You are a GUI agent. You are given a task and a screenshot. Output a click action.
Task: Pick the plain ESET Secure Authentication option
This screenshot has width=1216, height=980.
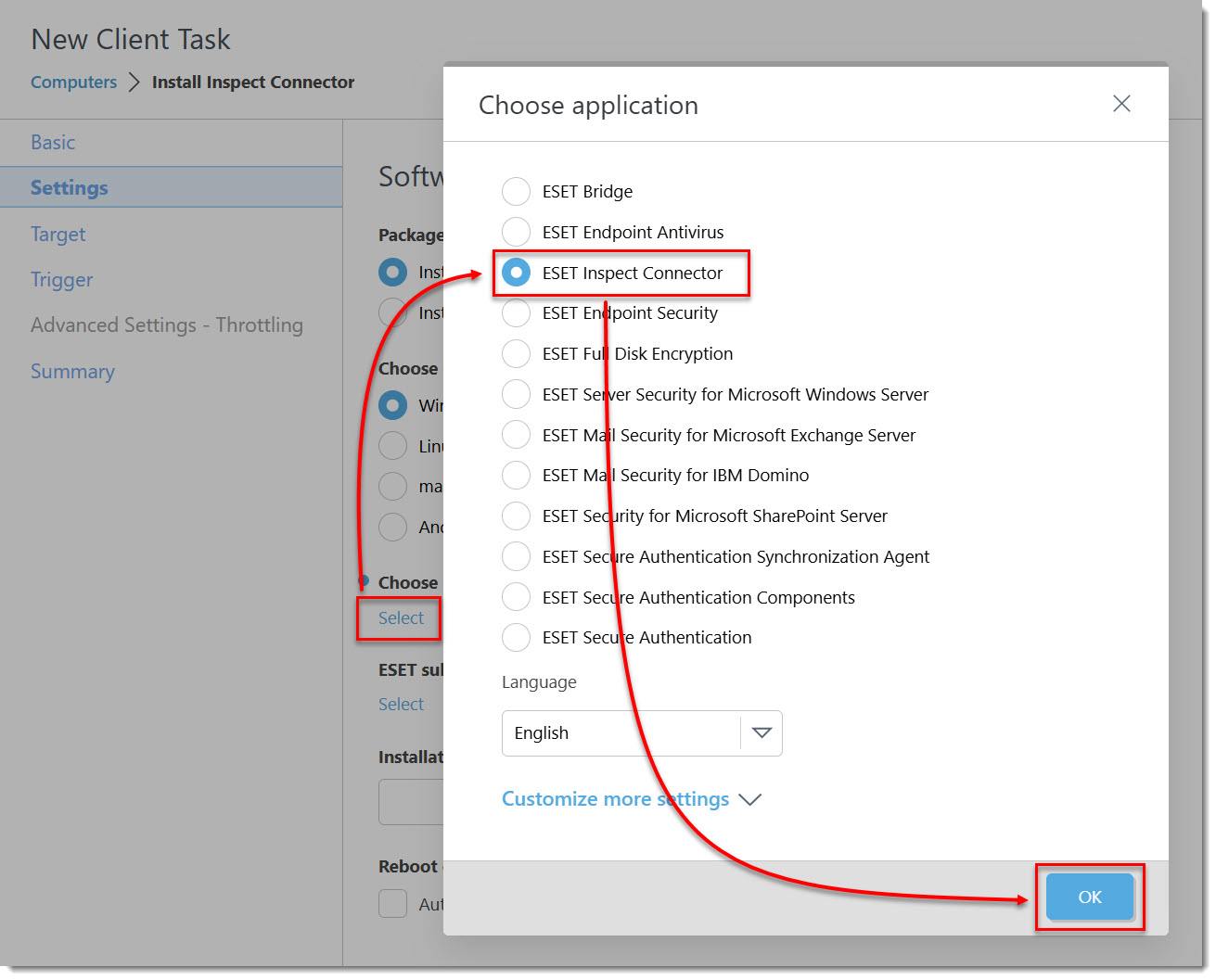[516, 638]
